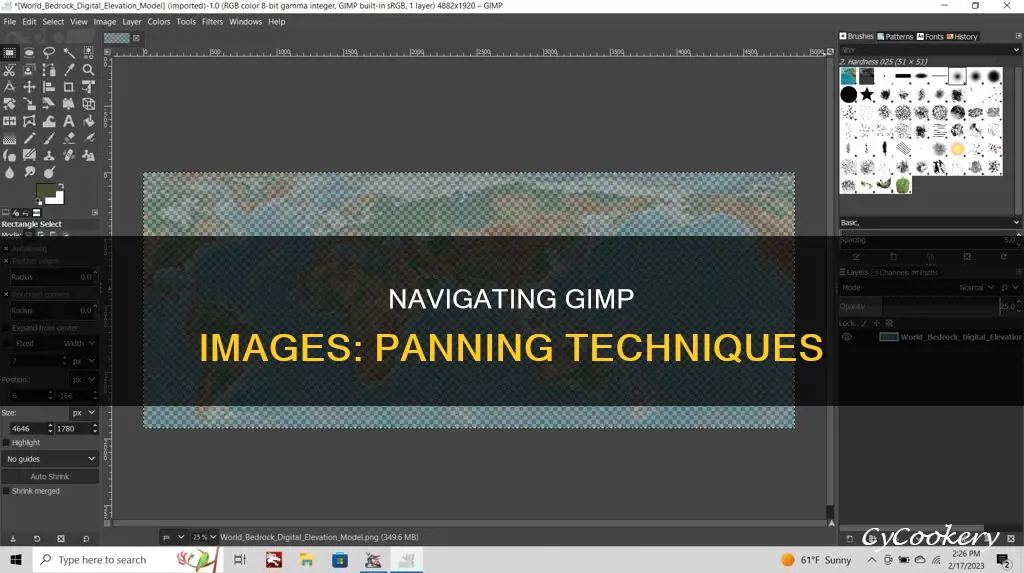Click the canvas horizontal scrollbar
The height and width of the screenshot is (573, 1024).
[470, 523]
